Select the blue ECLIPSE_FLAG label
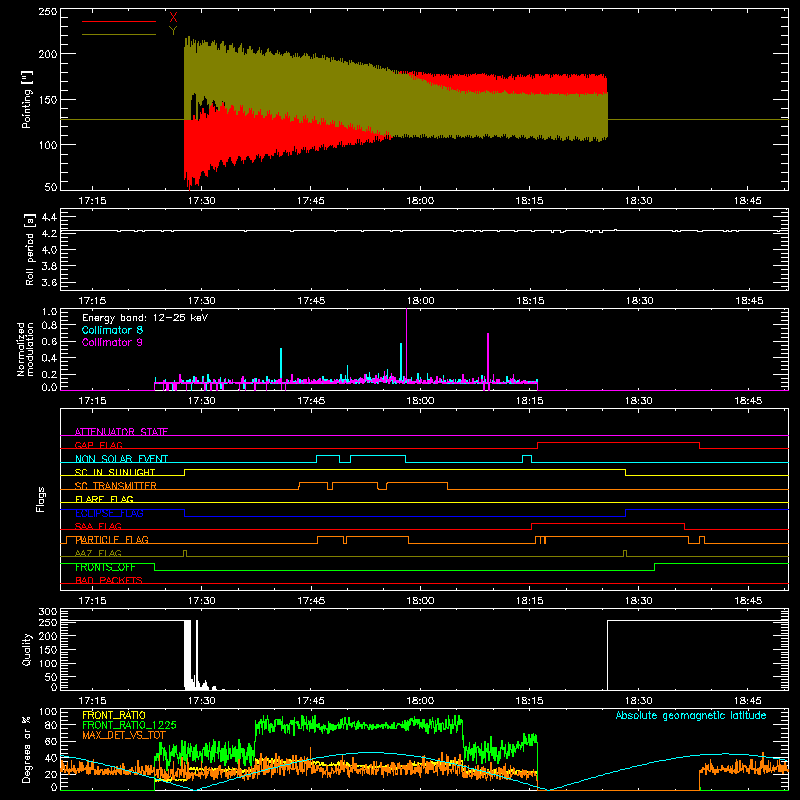The image size is (800, 800). click(x=109, y=513)
